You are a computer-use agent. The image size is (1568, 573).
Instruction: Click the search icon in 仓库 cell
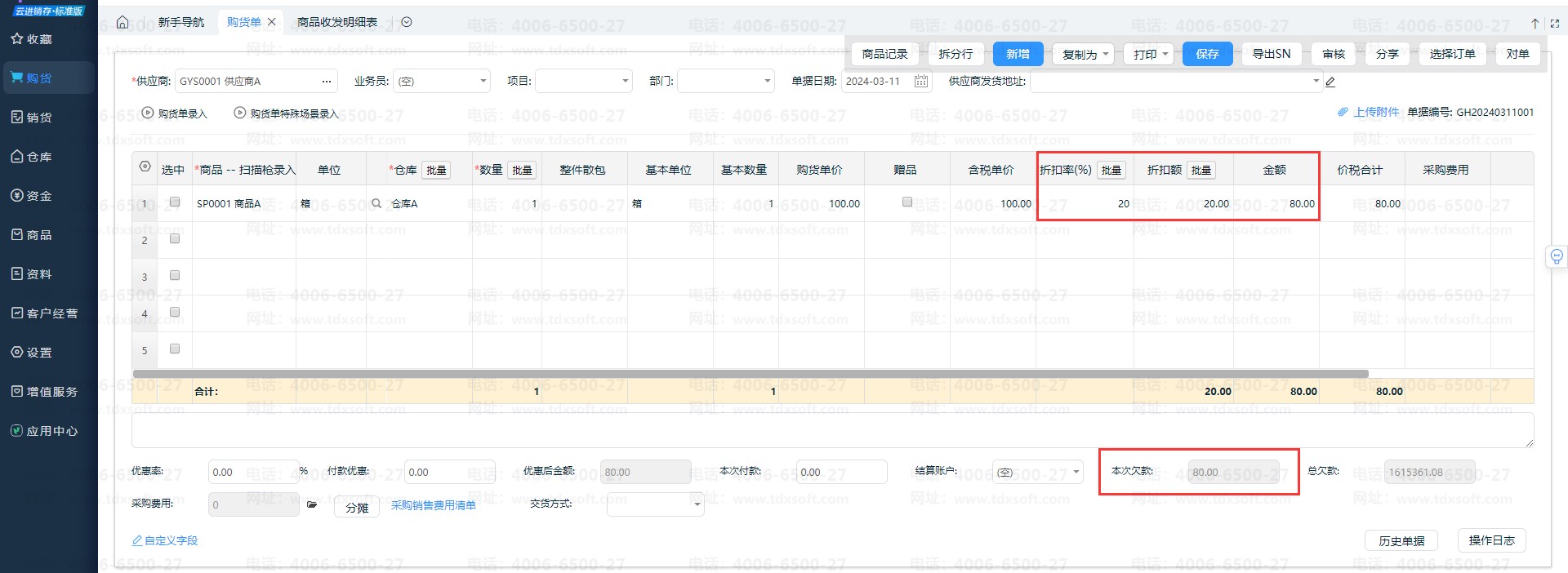376,203
